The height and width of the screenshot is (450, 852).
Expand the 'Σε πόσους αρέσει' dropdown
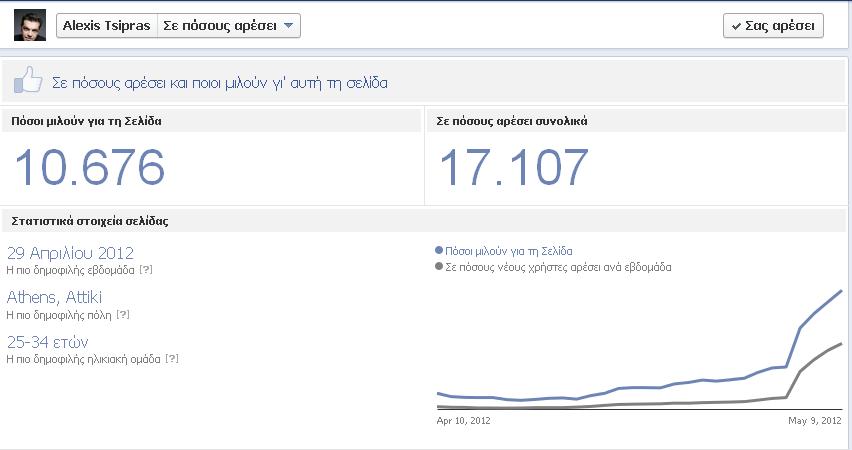point(229,26)
